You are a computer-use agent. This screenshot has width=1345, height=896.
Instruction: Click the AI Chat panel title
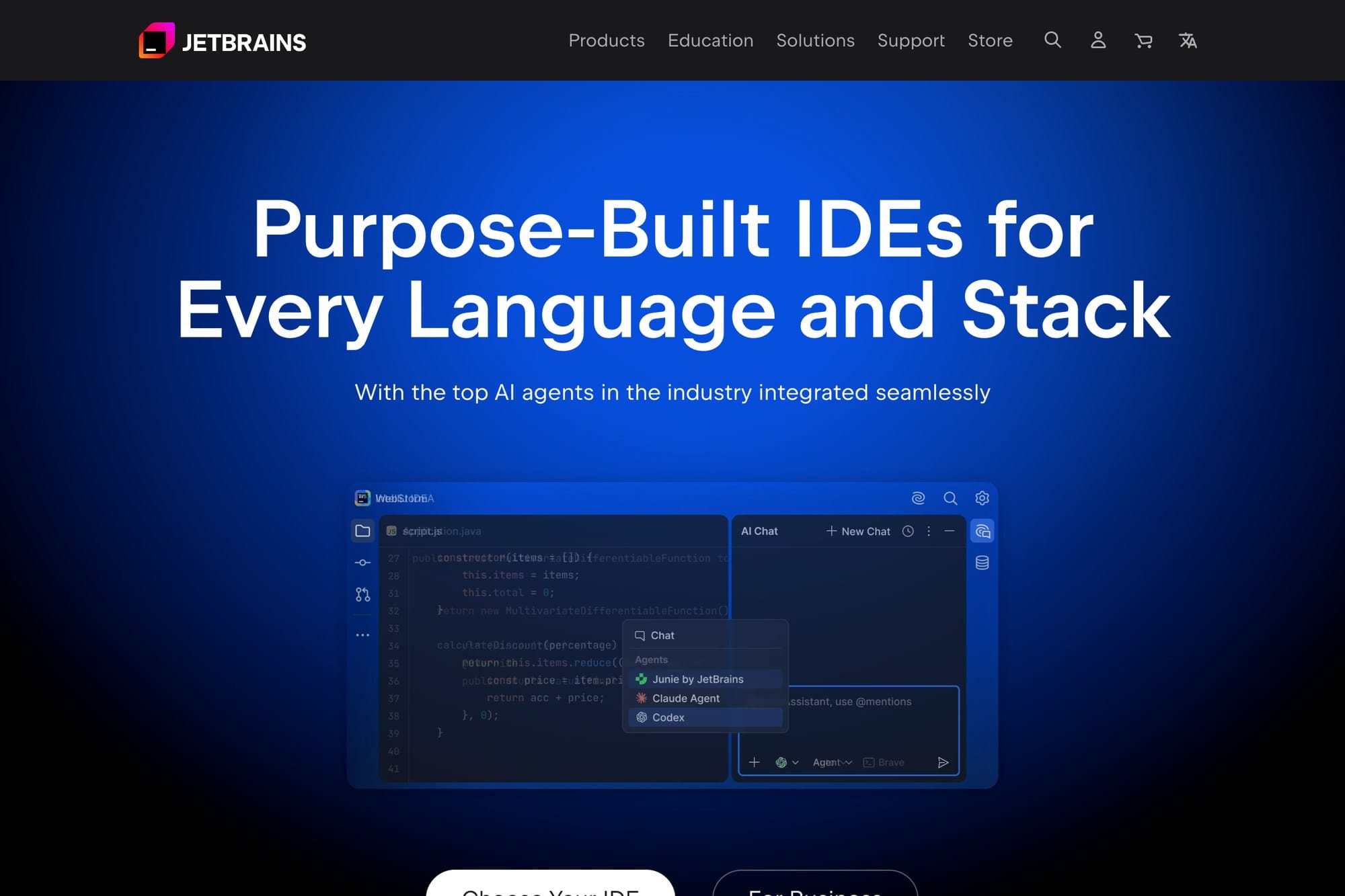(x=759, y=531)
